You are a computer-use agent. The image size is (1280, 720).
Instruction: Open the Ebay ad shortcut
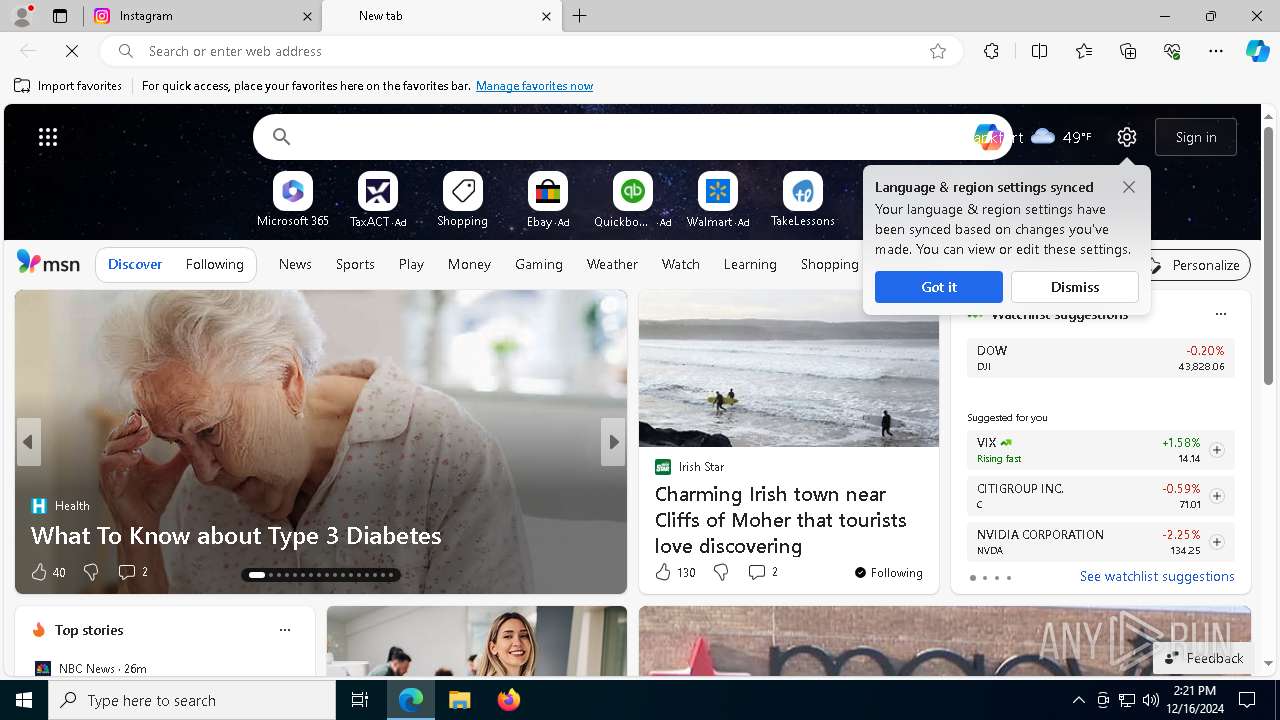point(548,200)
